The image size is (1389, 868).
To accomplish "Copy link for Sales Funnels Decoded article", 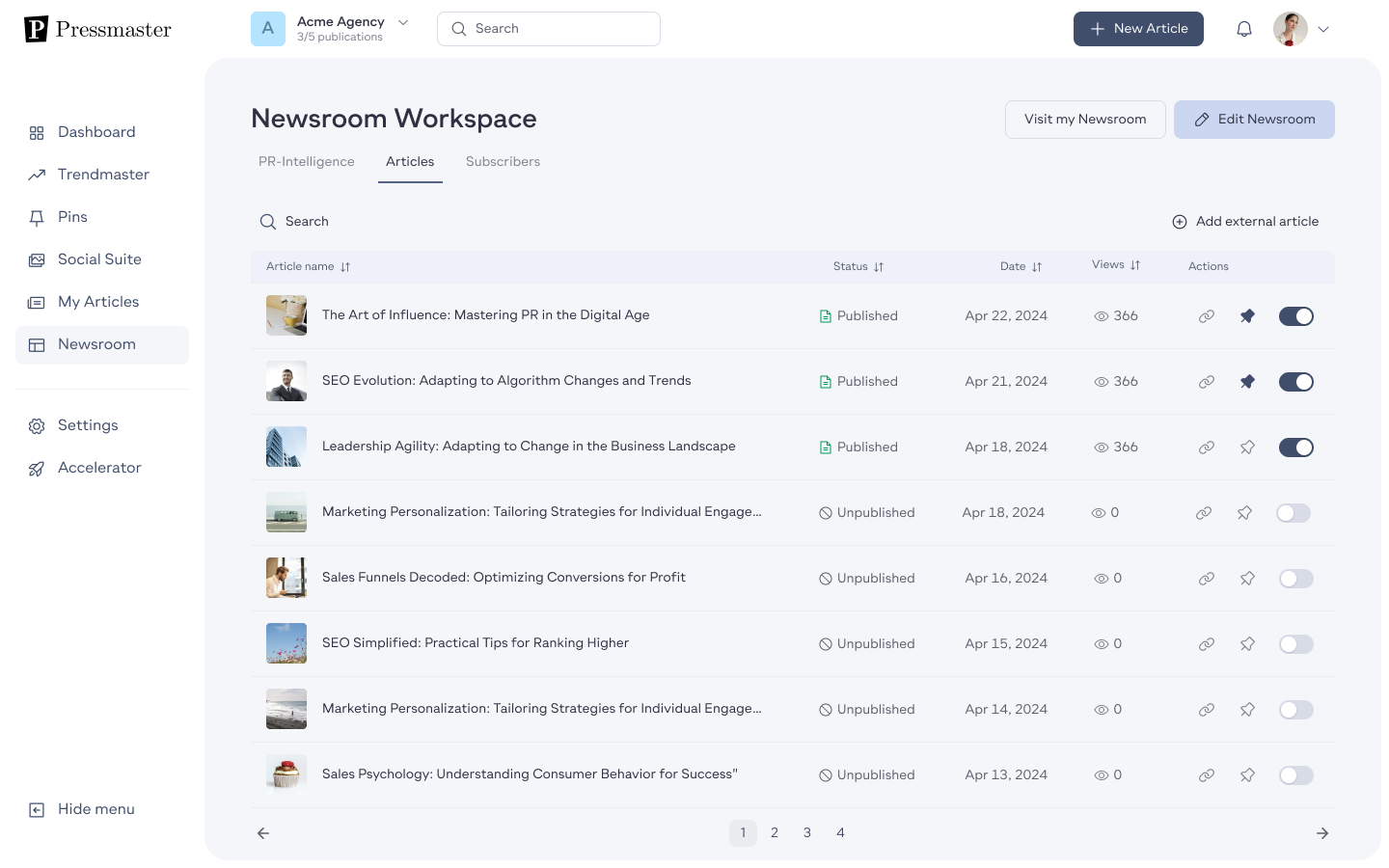I will tap(1207, 579).
